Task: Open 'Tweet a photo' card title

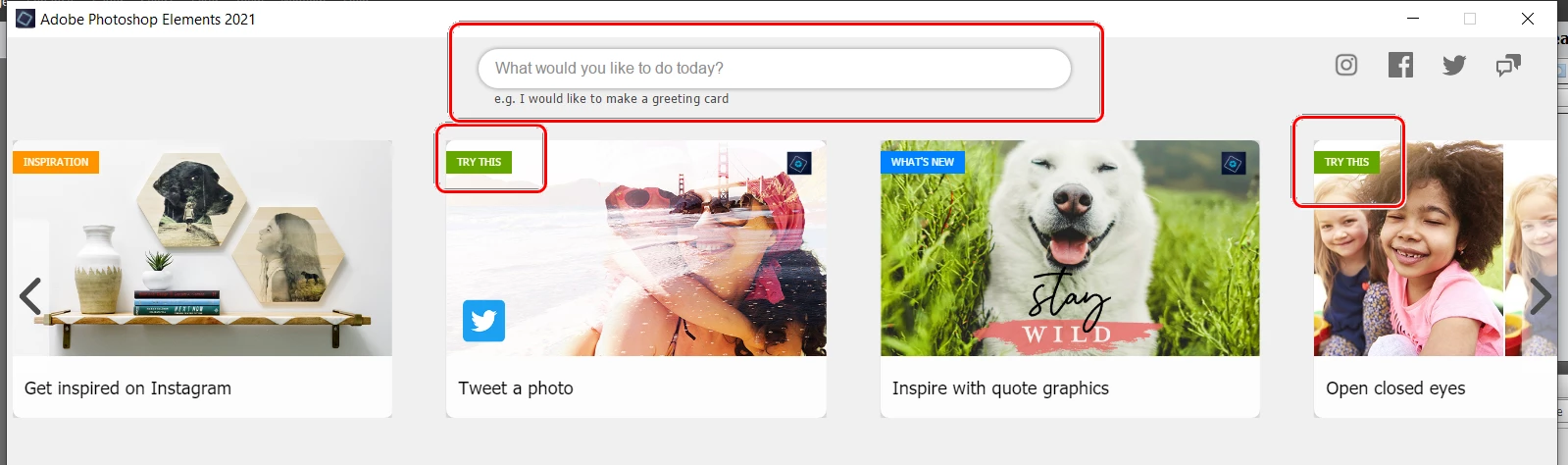Action: tap(516, 388)
